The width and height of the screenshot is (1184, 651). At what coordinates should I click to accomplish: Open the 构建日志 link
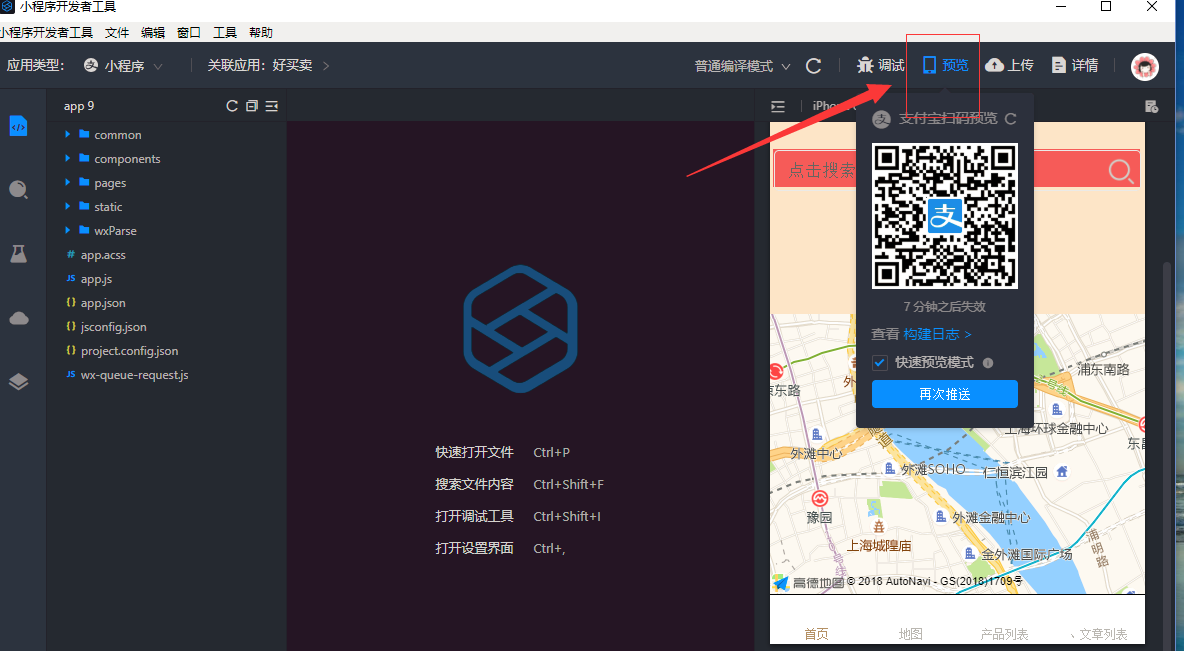(937, 334)
